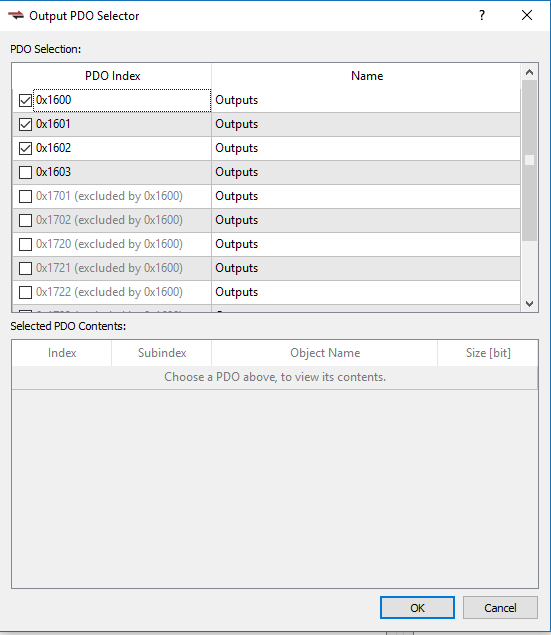Click the Output PDO Selector title icon

tap(16, 15)
